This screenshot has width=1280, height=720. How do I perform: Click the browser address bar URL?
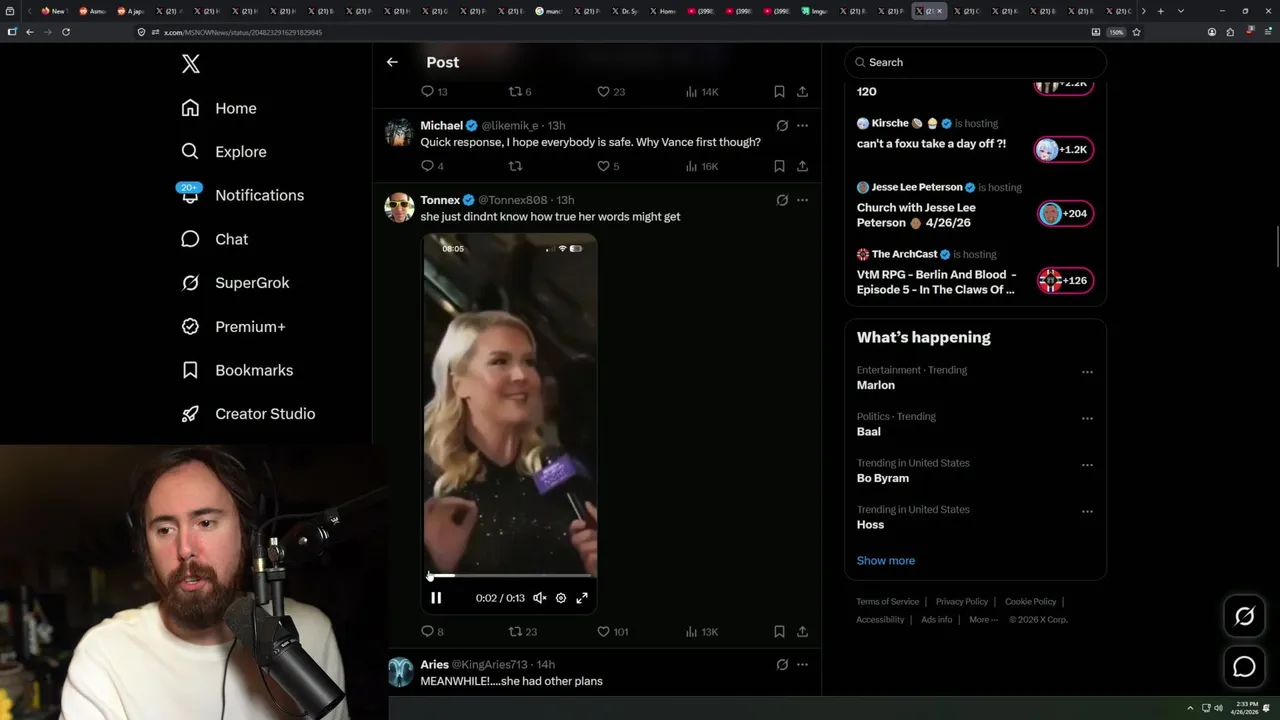(x=243, y=32)
